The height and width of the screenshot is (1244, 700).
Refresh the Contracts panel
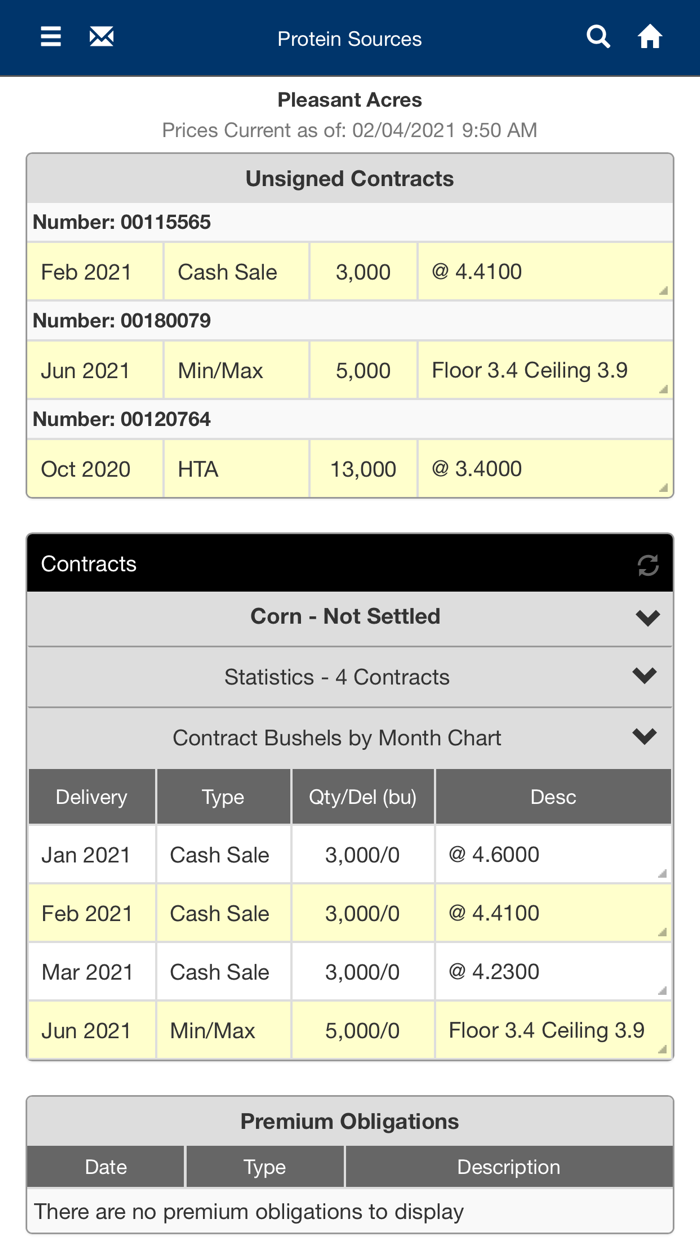tap(648, 564)
